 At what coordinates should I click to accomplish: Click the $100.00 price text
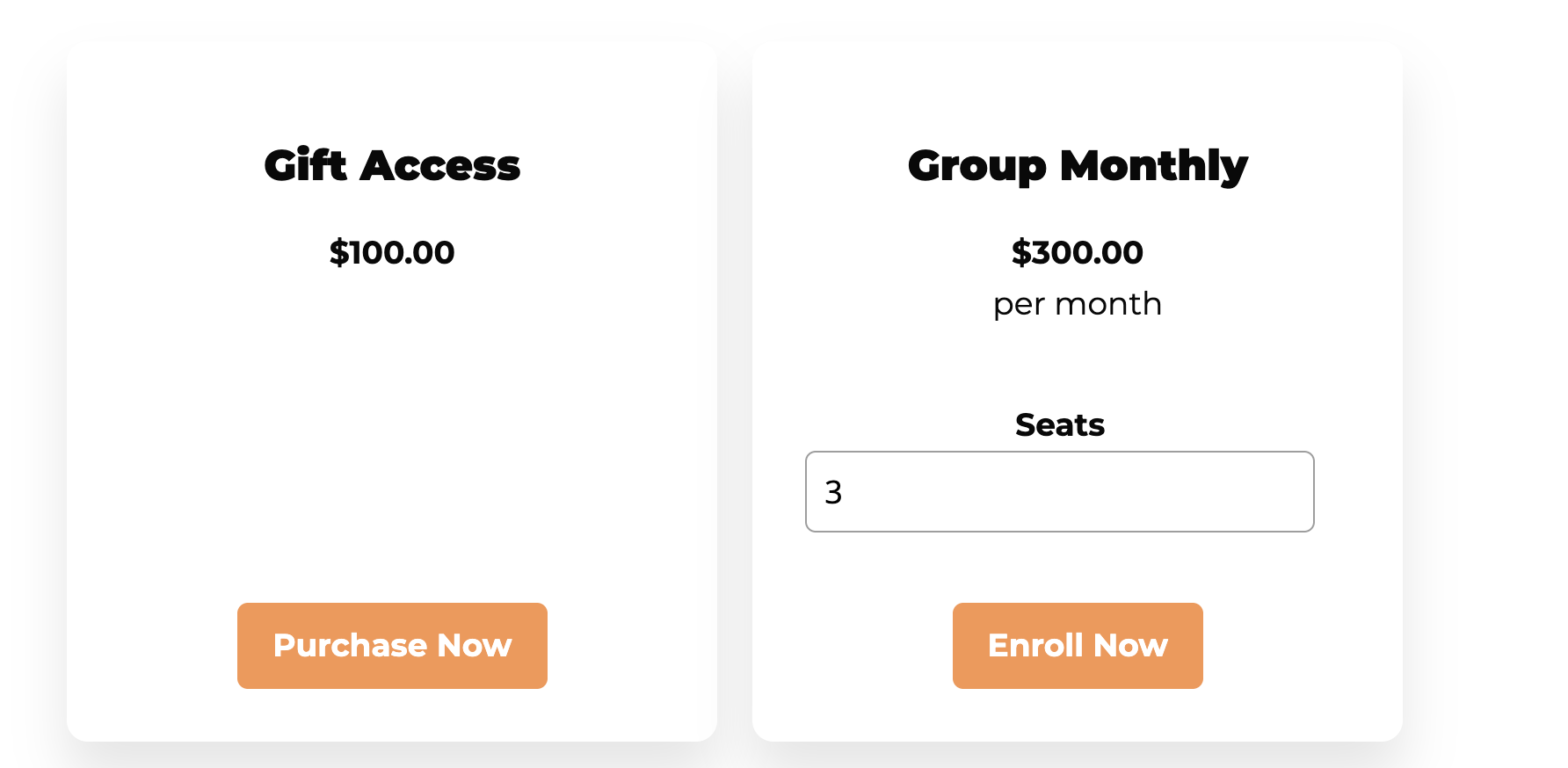(392, 253)
